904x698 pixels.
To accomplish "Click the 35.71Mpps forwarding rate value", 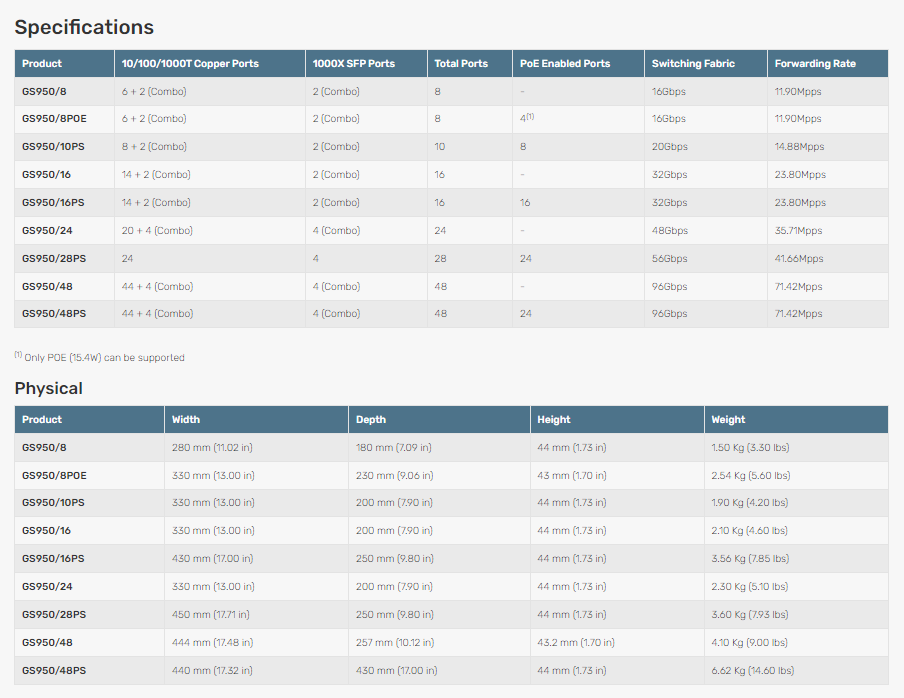I will tap(798, 231).
